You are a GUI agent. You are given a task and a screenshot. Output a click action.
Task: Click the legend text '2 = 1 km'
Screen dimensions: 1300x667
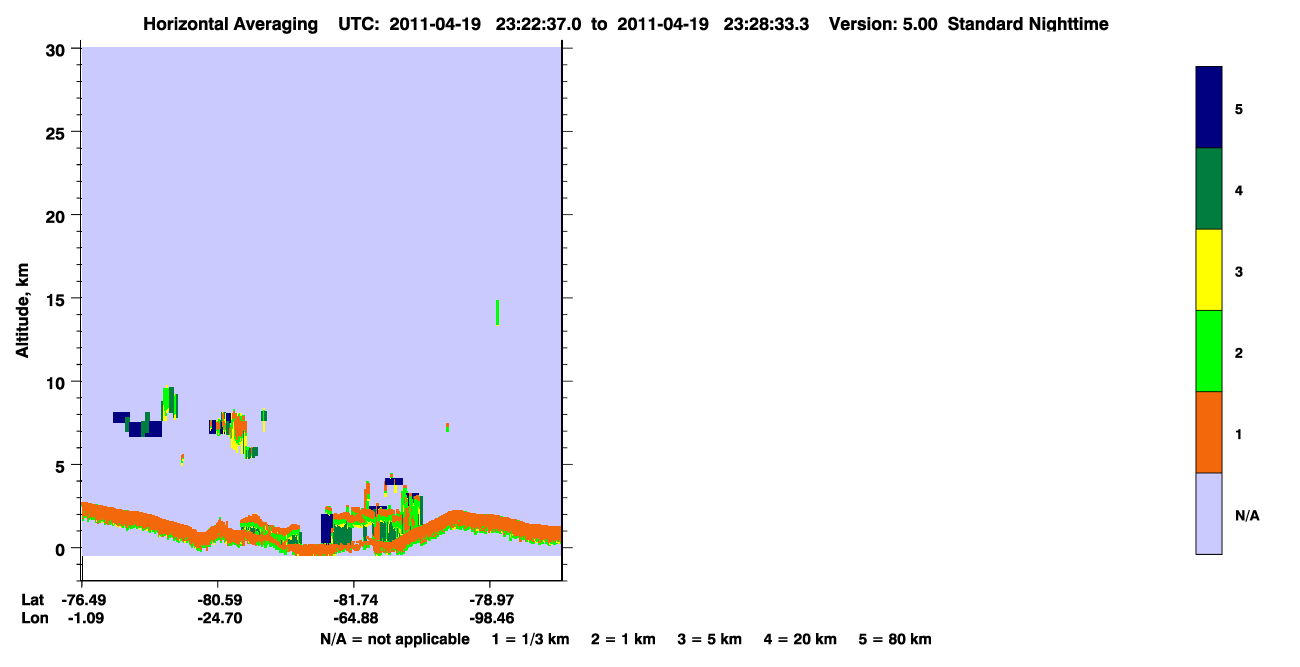[623, 639]
